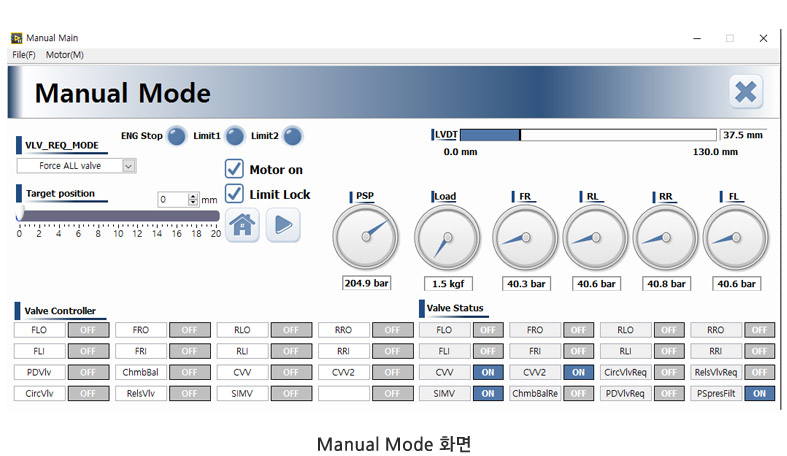This screenshot has width=787, height=456.
Task: Click the FL pressure gauge dial
Action: 736,237
